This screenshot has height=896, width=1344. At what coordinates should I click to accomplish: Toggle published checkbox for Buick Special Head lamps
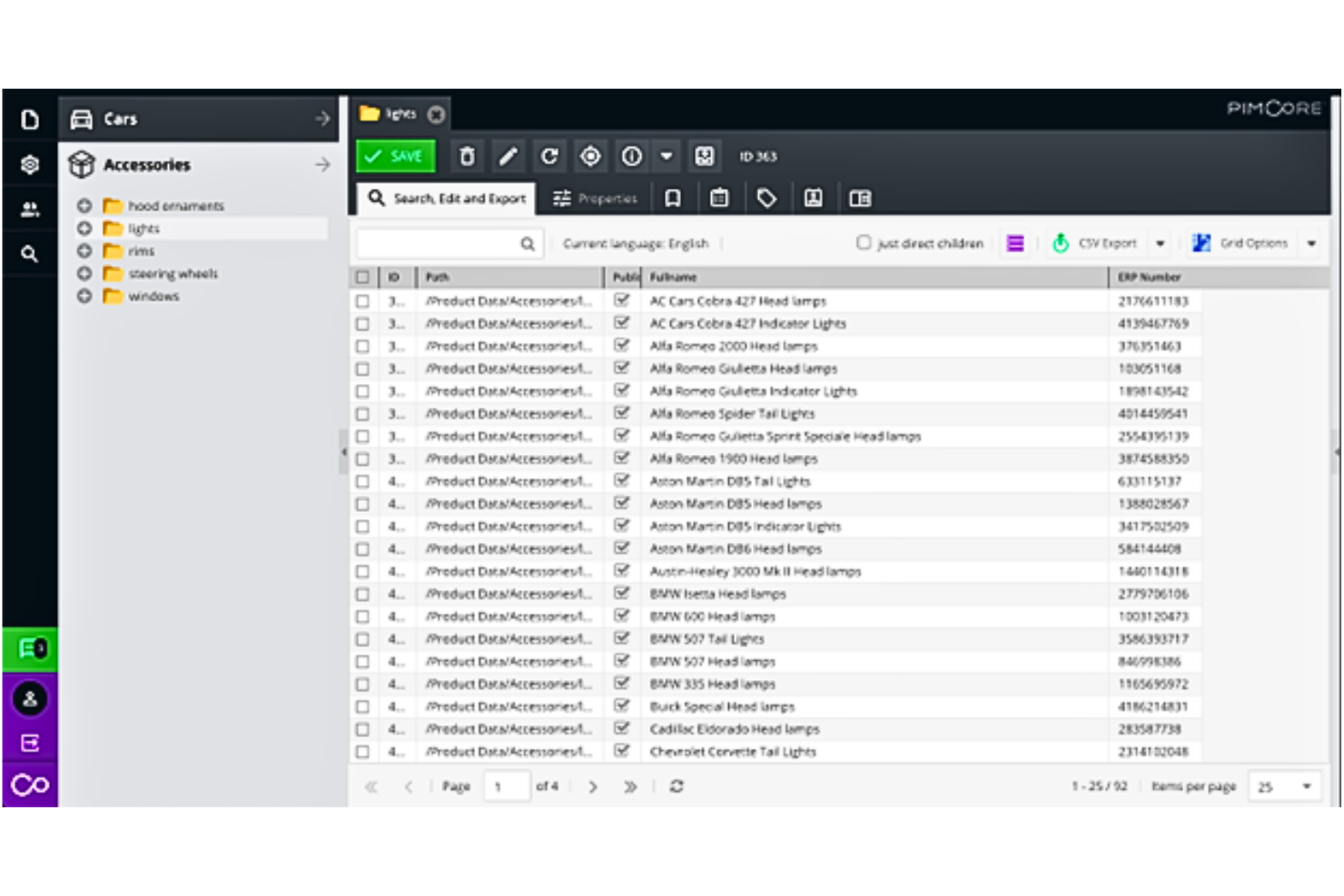[x=622, y=705]
